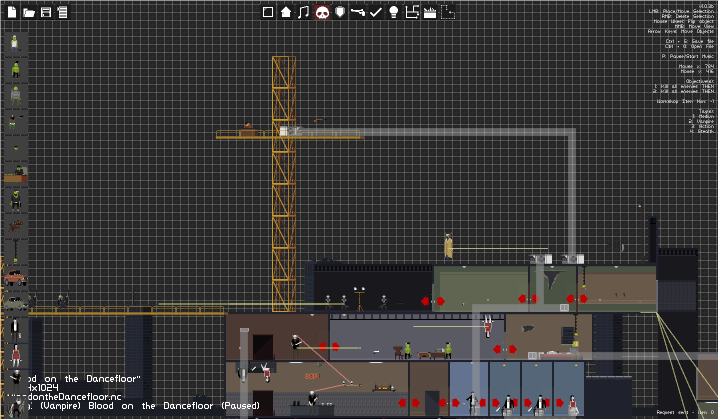
Task: Open a level with the folder icon
Action: click(x=29, y=12)
